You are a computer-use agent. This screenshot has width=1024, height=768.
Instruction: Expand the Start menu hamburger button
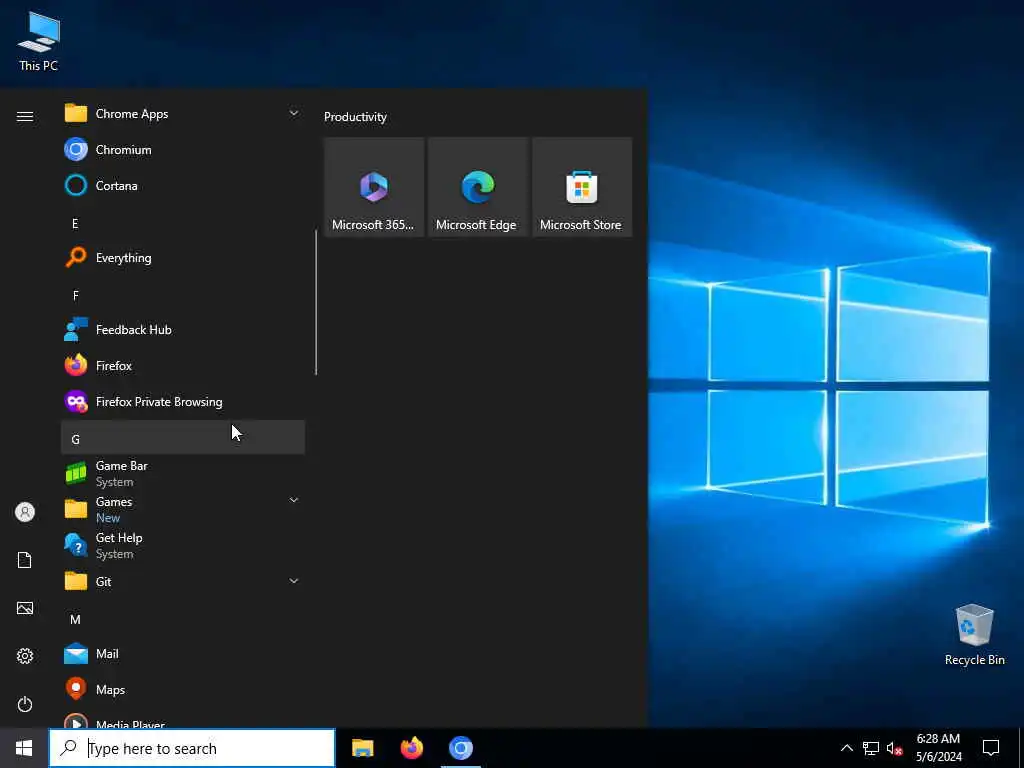(x=25, y=116)
